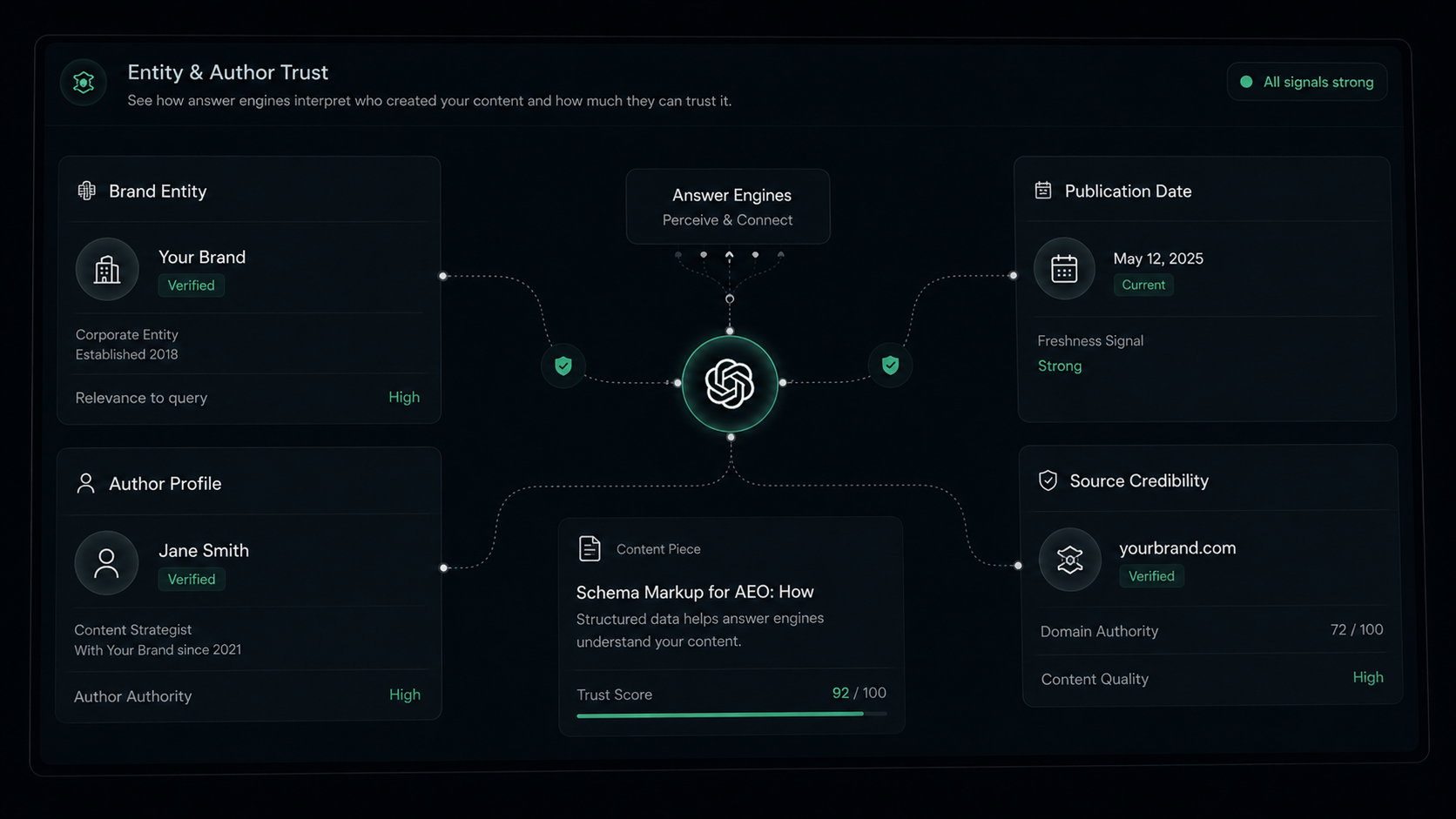1456x819 pixels.
Task: Click the May 12, 2025 date text
Action: pos(1158,258)
